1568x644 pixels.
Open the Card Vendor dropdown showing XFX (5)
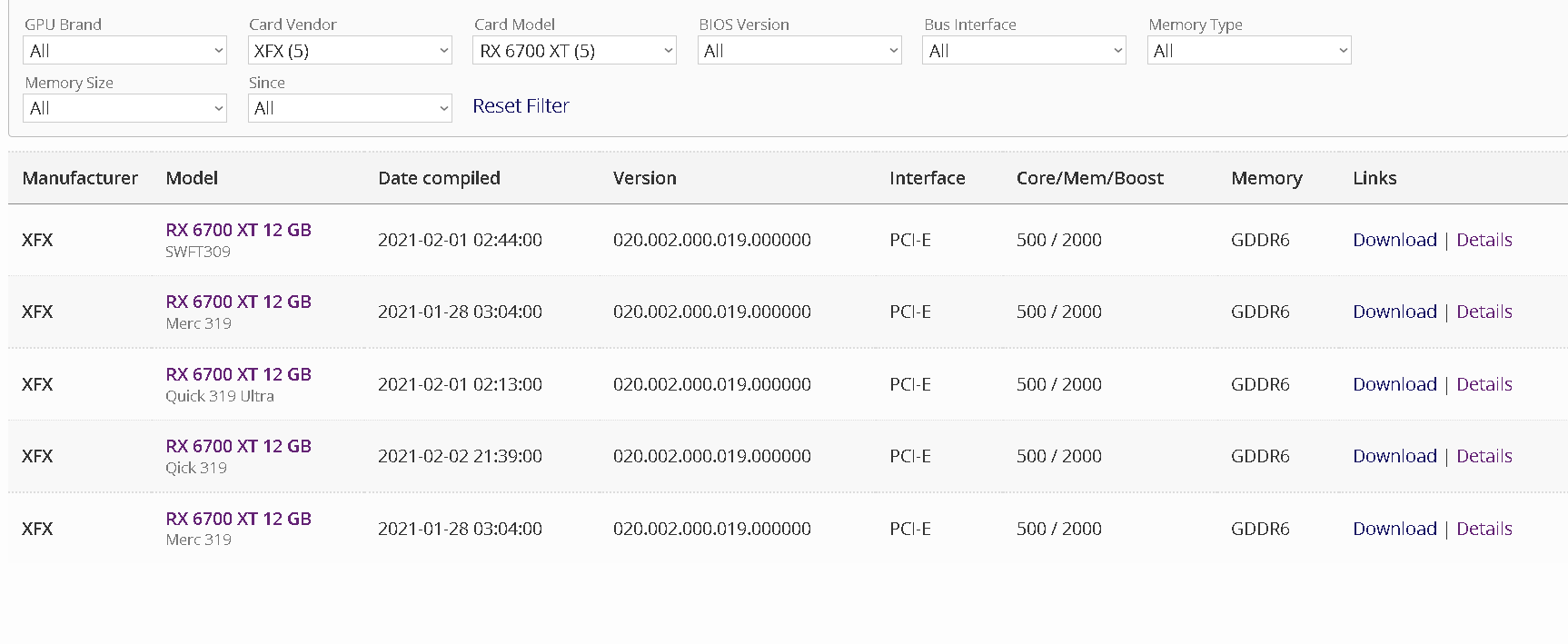(x=350, y=51)
